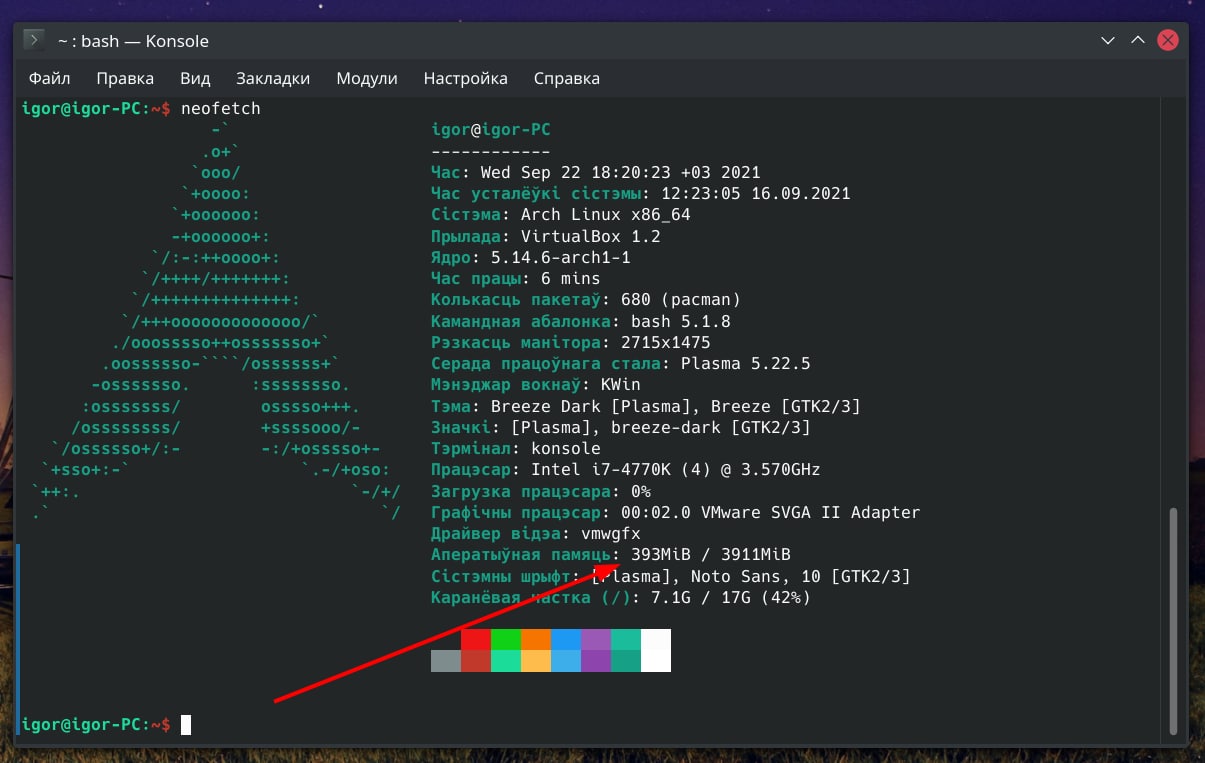Viewport: 1205px width, 763px height.
Task: Open the Закладки menu
Action: [x=273, y=78]
